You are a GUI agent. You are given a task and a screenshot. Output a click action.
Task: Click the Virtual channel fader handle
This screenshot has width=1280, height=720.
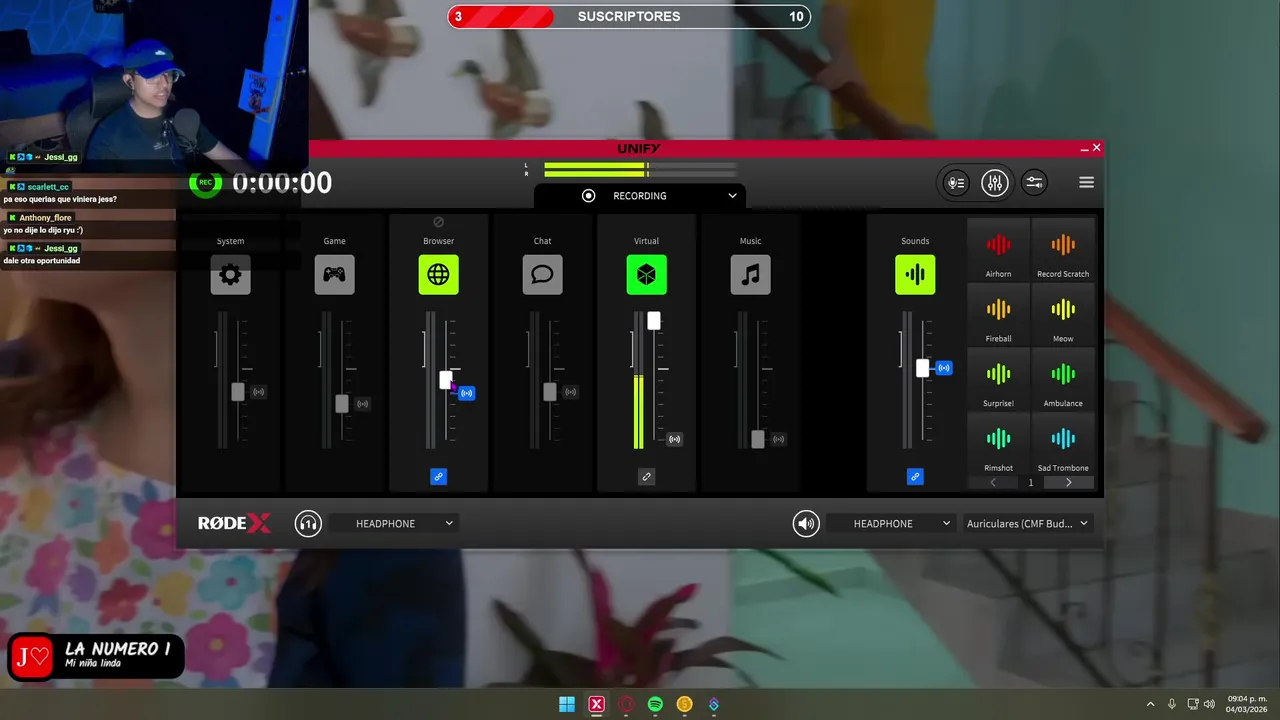click(654, 321)
